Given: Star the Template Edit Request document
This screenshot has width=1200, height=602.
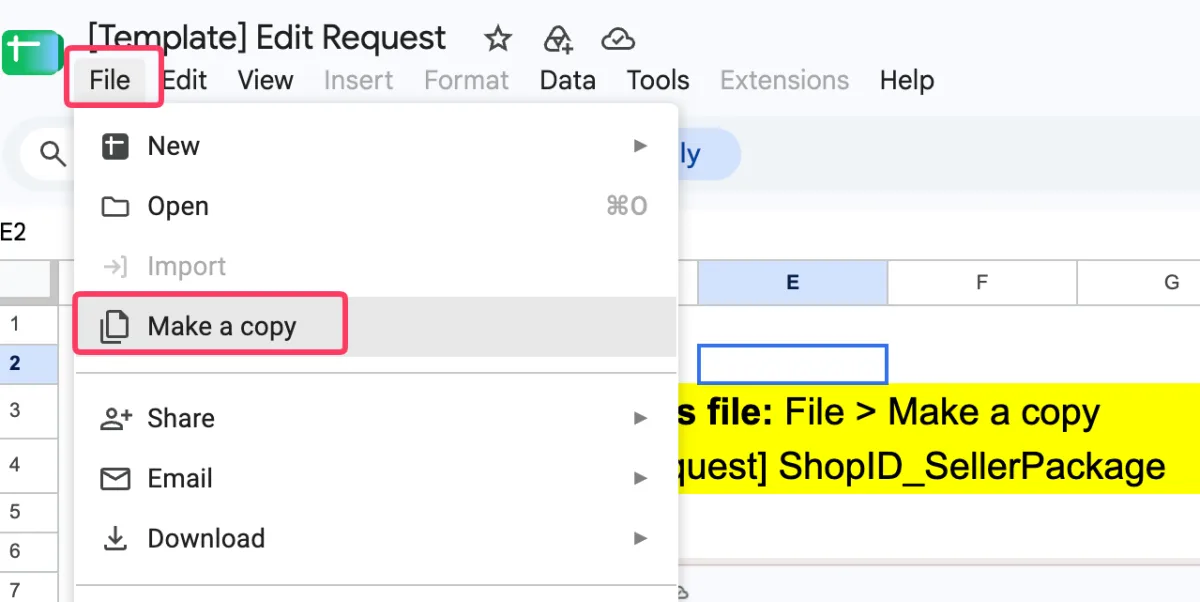Looking at the screenshot, I should coord(498,39).
